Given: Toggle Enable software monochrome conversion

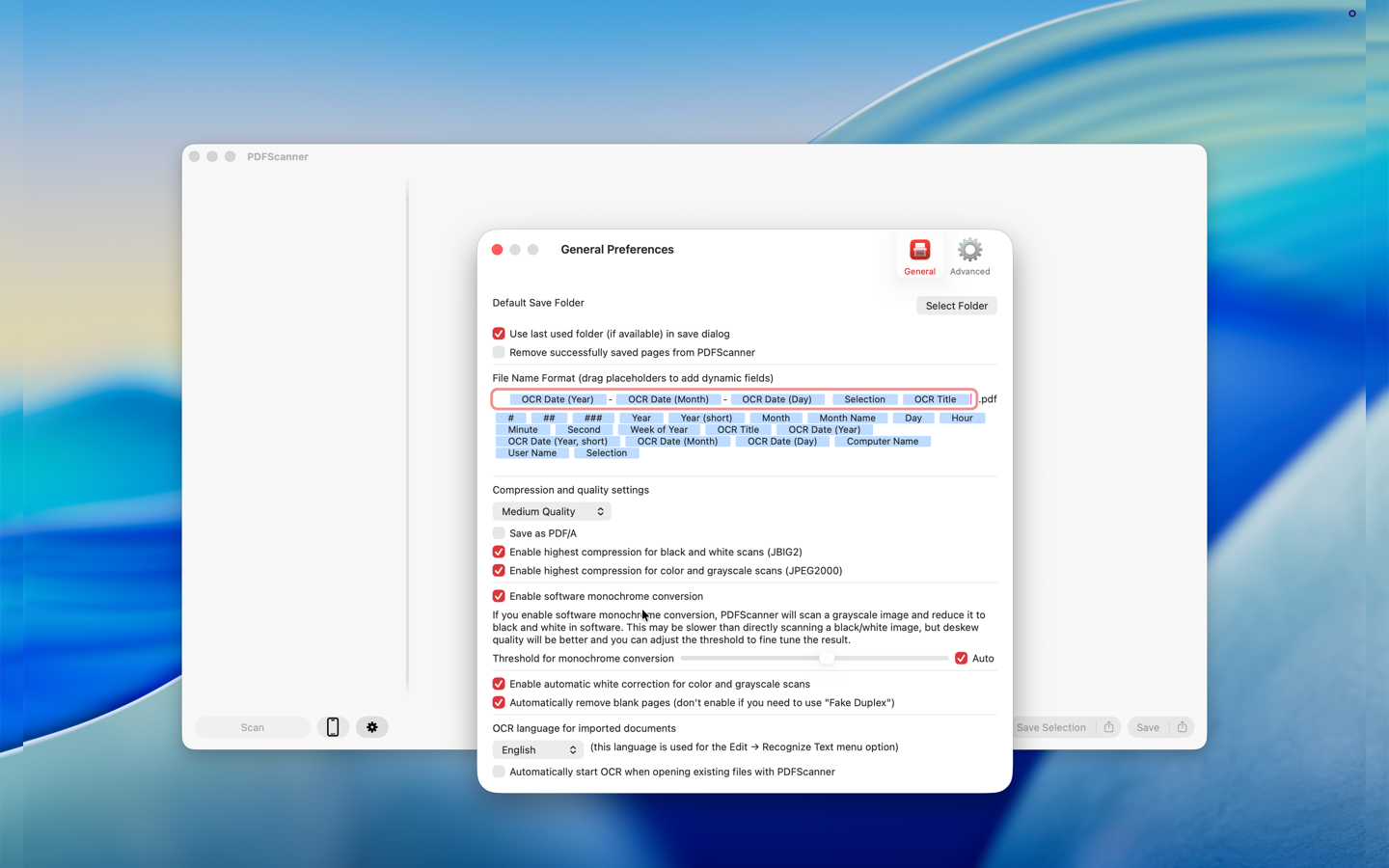Looking at the screenshot, I should coord(499,596).
